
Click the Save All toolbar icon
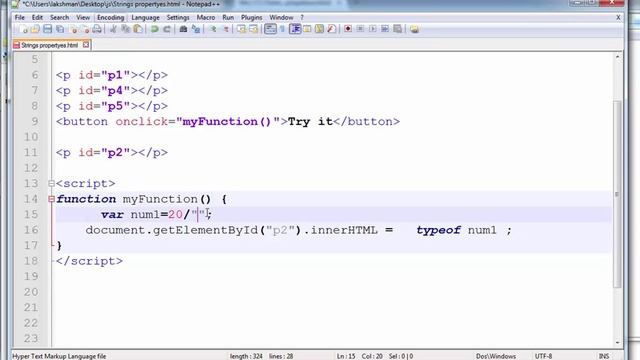coord(60,29)
